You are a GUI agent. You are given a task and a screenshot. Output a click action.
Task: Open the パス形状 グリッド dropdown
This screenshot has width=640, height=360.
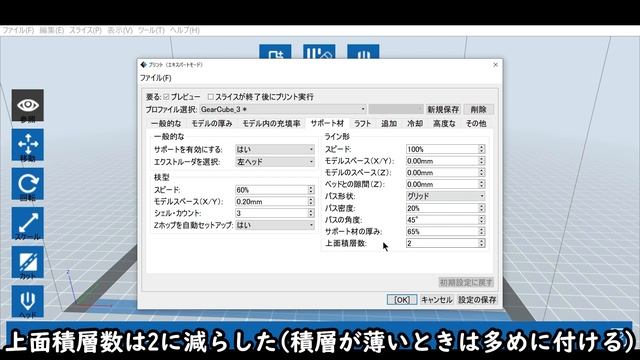446,196
